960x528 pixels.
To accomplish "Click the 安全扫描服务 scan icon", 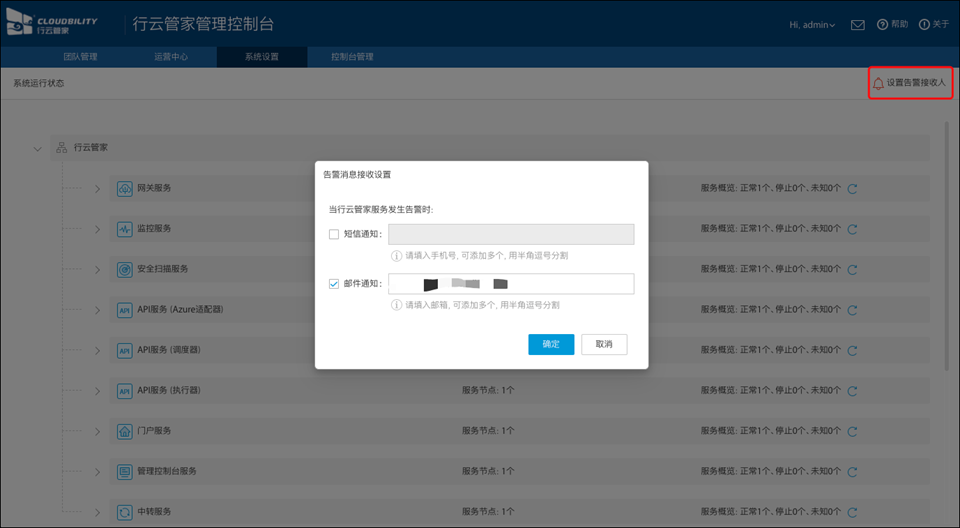I will click(x=125, y=270).
